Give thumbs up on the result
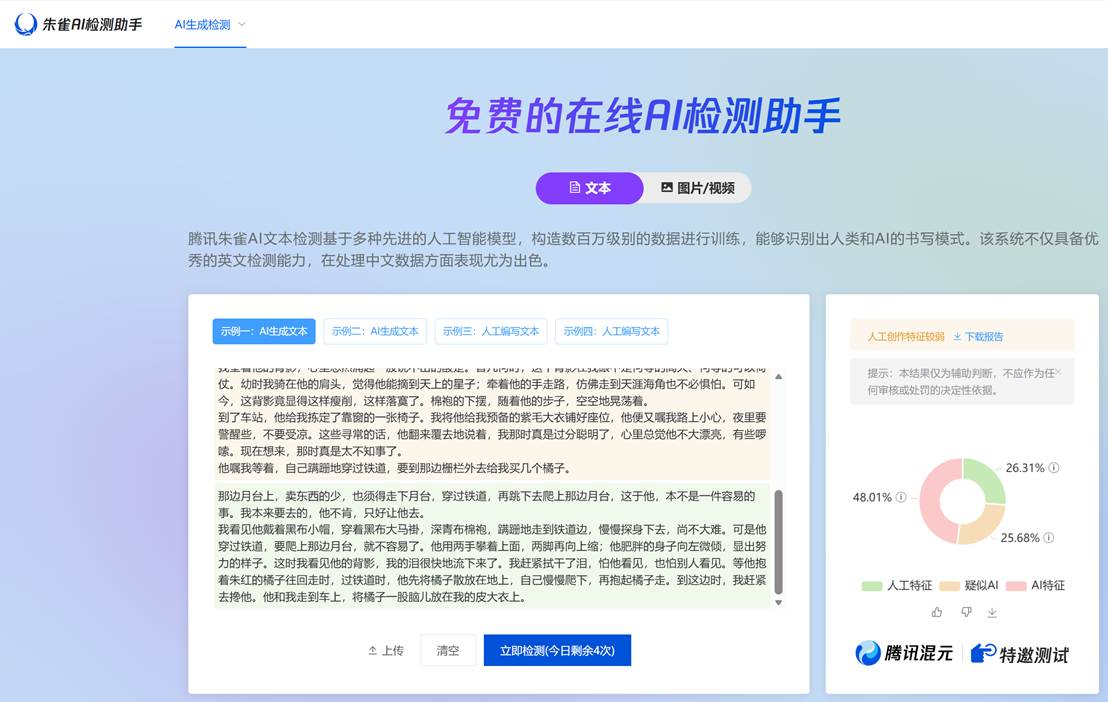The height and width of the screenshot is (702, 1108). click(937, 612)
